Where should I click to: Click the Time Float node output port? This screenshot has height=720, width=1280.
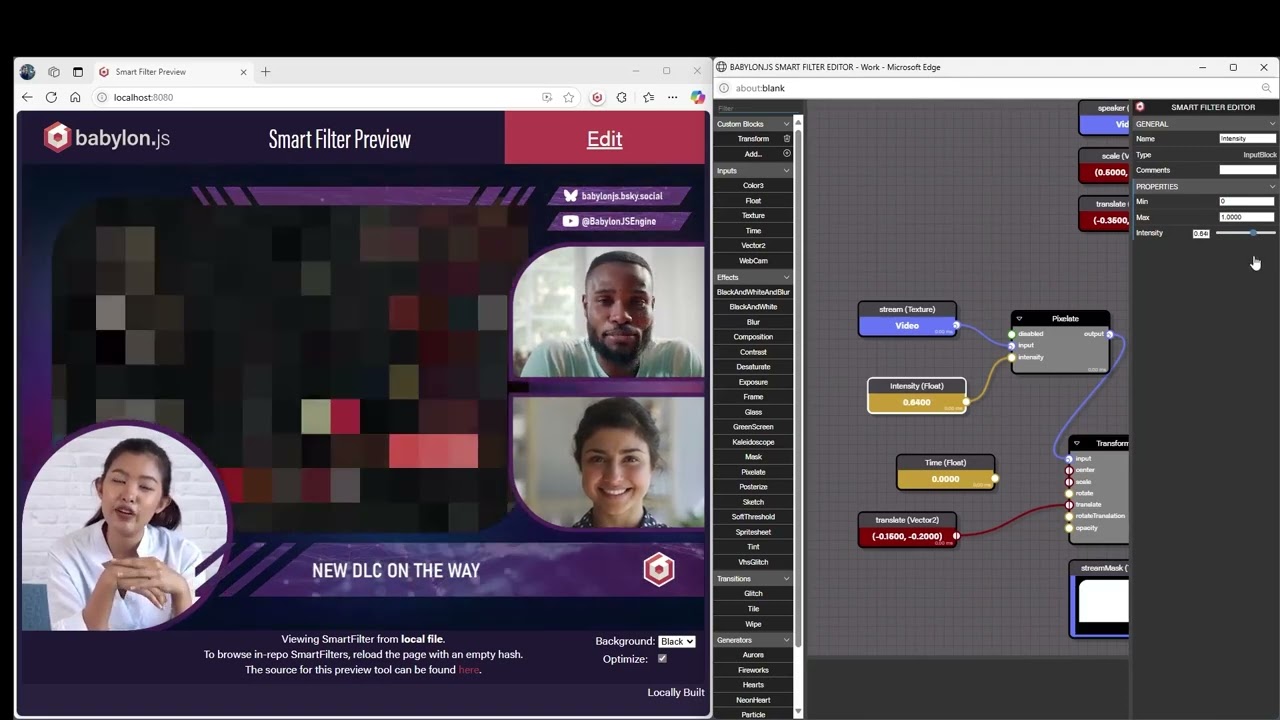point(995,479)
